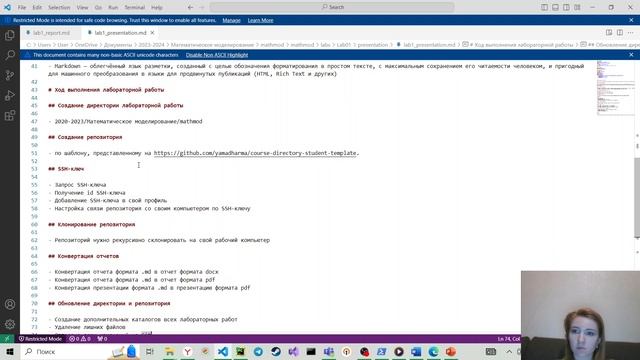Open Steam from the taskbar

pos(276,351)
